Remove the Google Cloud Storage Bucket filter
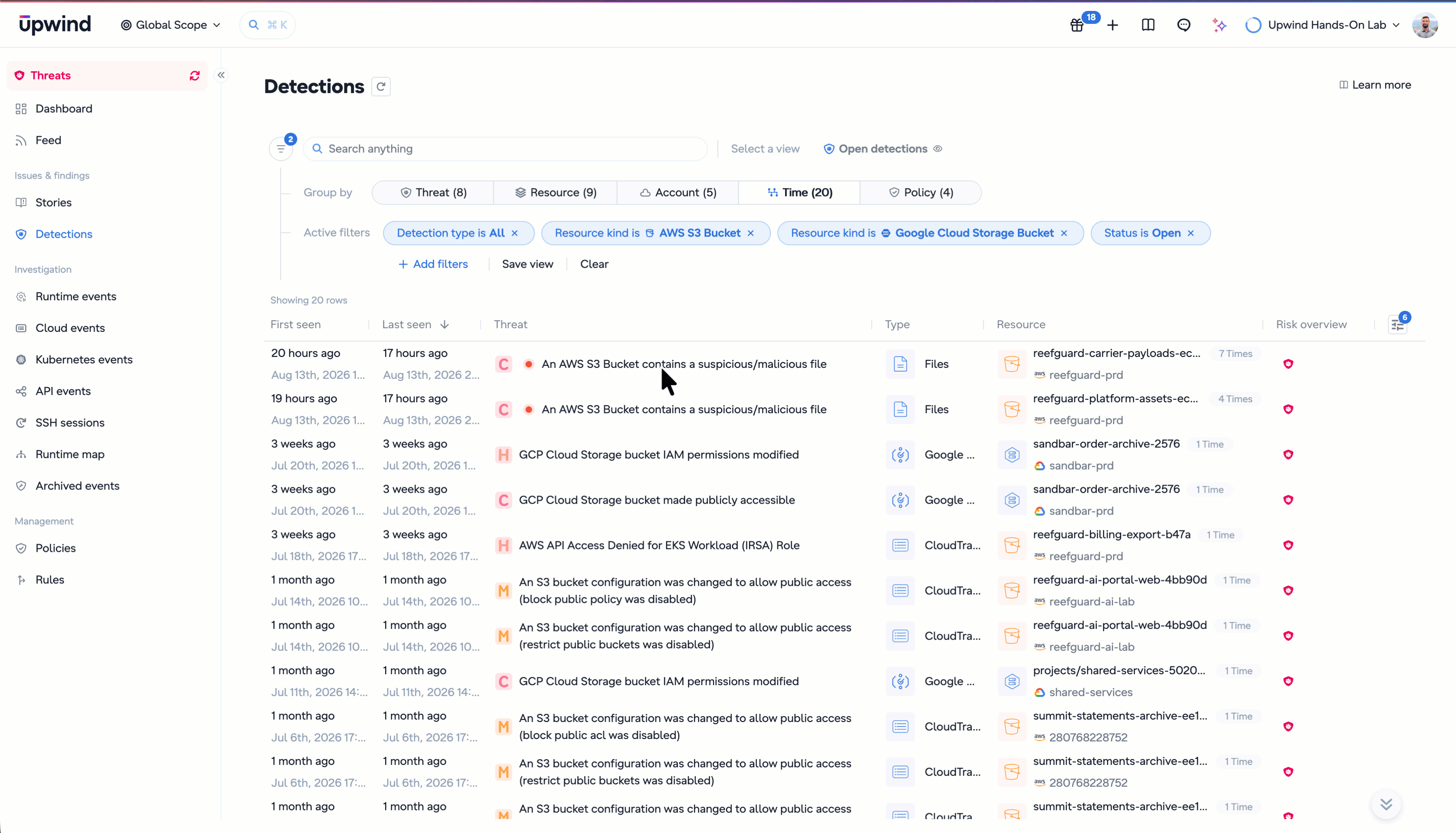The height and width of the screenshot is (833, 1456). (x=1064, y=233)
